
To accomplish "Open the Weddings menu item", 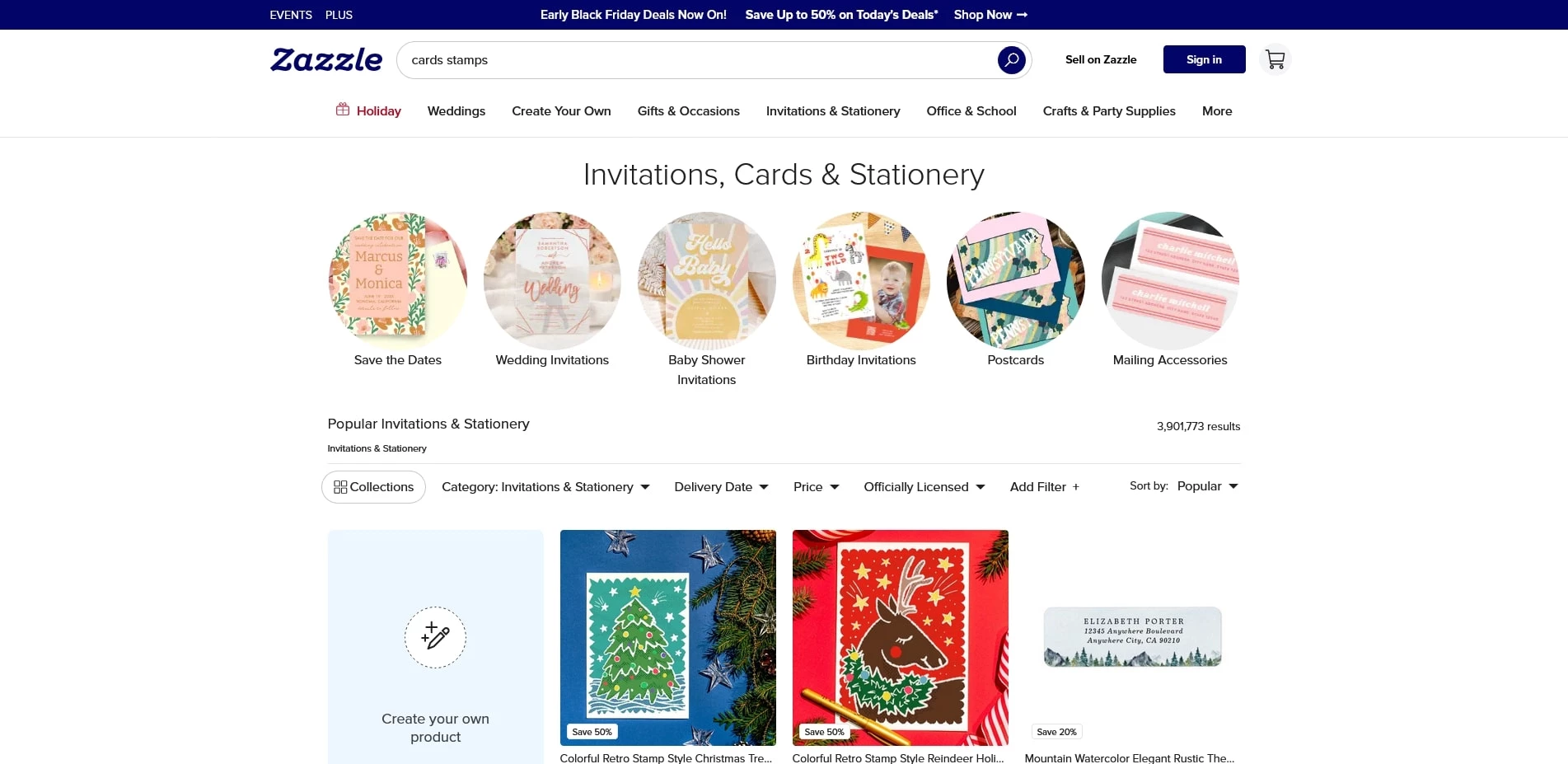I will (456, 111).
